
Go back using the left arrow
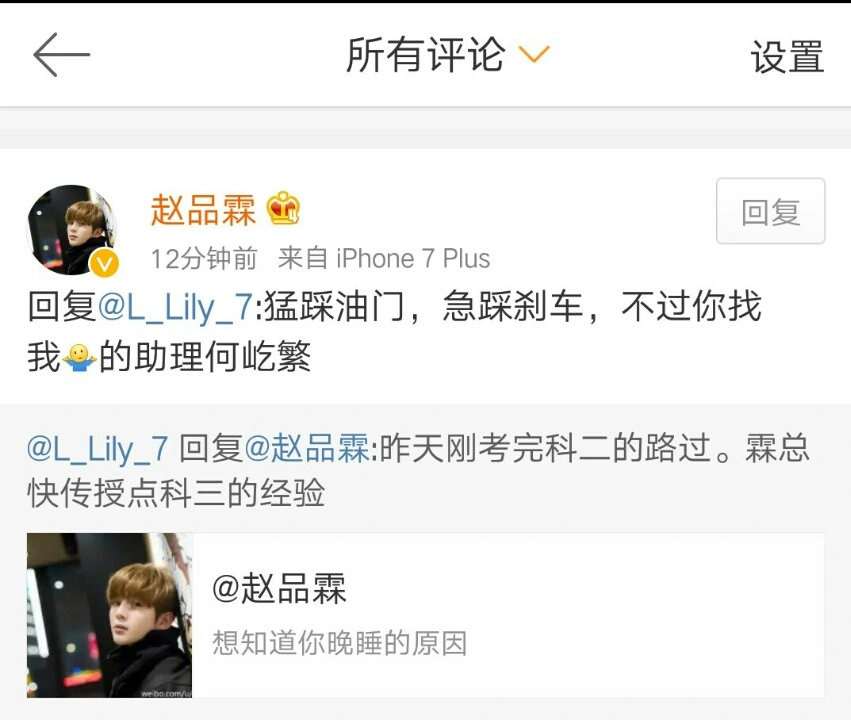(x=61, y=55)
